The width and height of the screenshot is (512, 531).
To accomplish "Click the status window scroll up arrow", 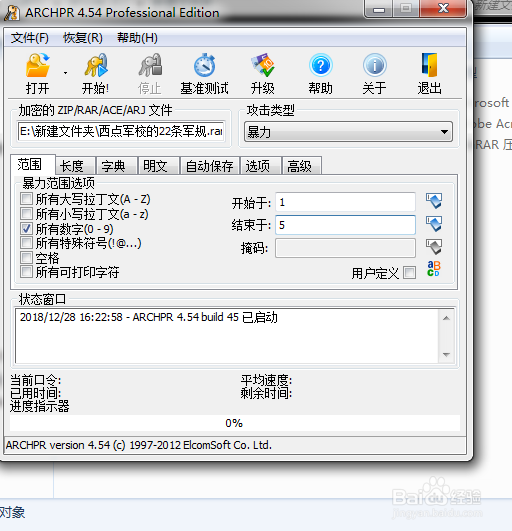I will click(x=446, y=318).
